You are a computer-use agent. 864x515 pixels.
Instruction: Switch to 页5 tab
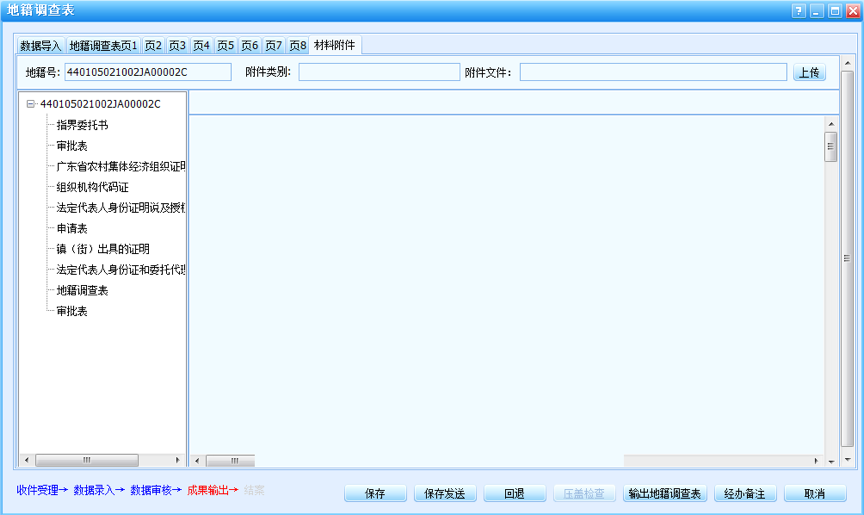[226, 46]
